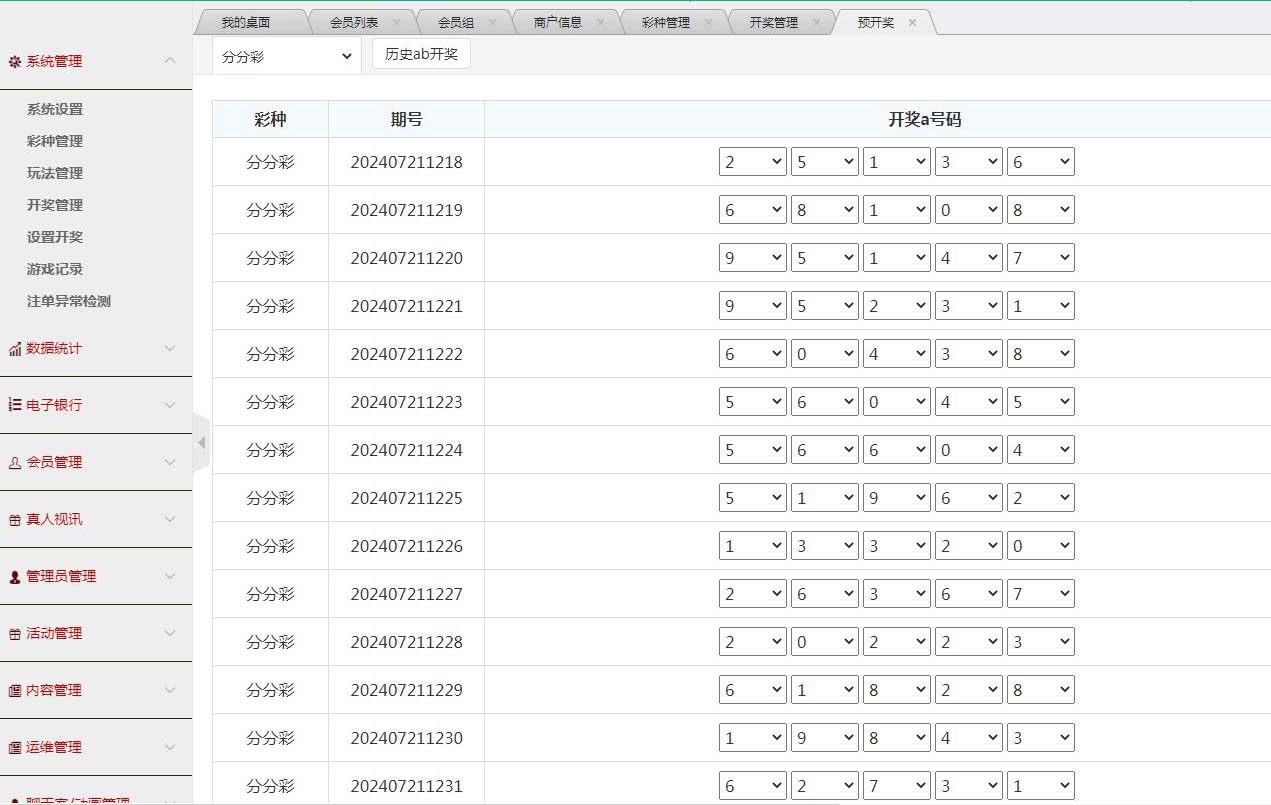Click the 开奖a号码 column header

point(925,119)
